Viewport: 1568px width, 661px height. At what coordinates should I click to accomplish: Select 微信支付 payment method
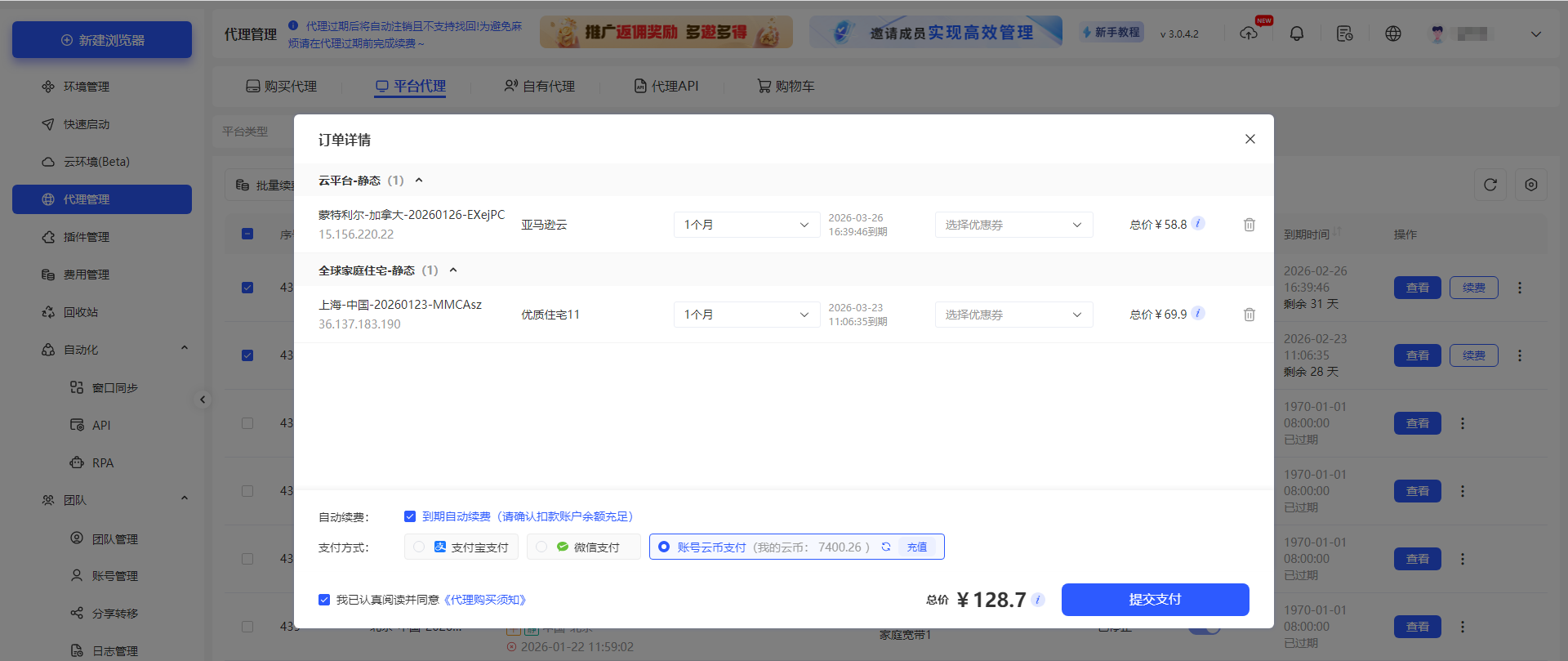(x=584, y=547)
